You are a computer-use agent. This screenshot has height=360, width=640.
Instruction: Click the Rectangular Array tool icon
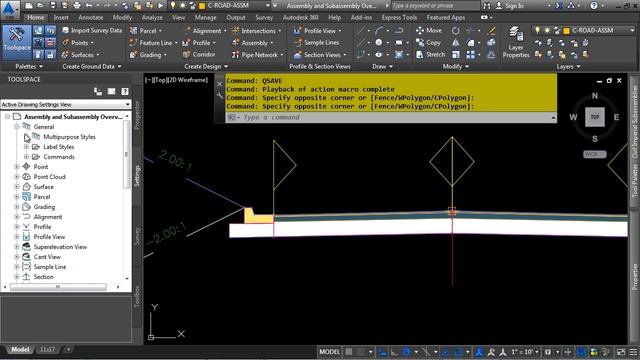[471, 54]
